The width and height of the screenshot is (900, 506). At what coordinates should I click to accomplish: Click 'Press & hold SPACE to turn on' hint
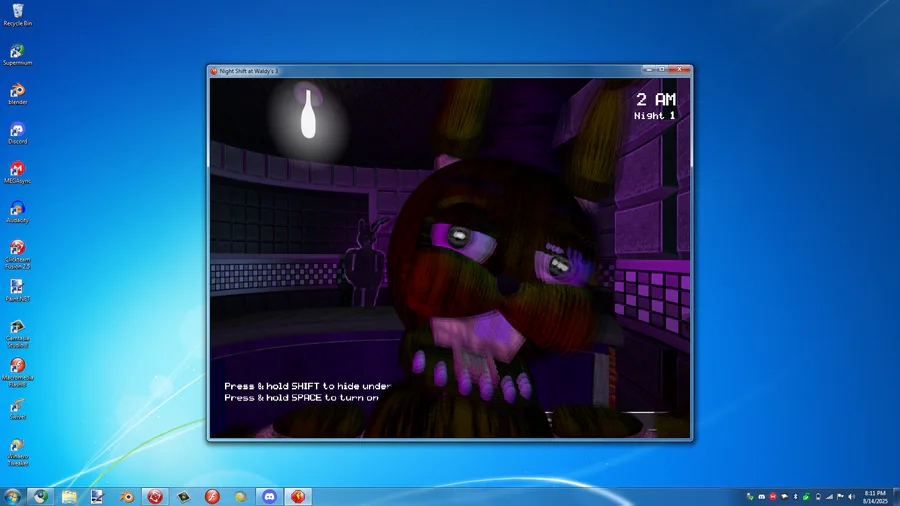tap(301, 398)
